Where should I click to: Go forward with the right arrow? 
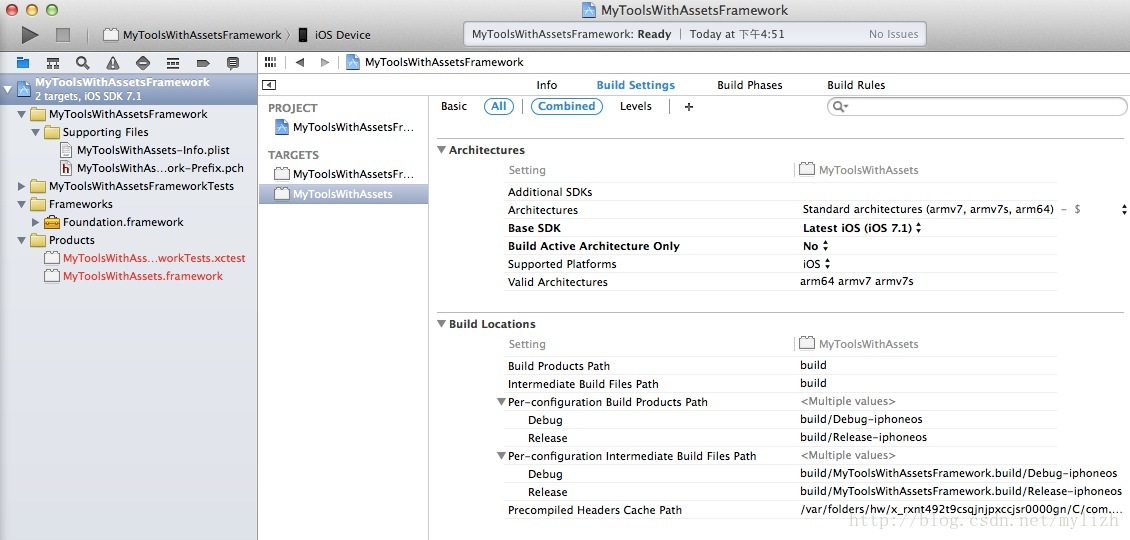325,62
